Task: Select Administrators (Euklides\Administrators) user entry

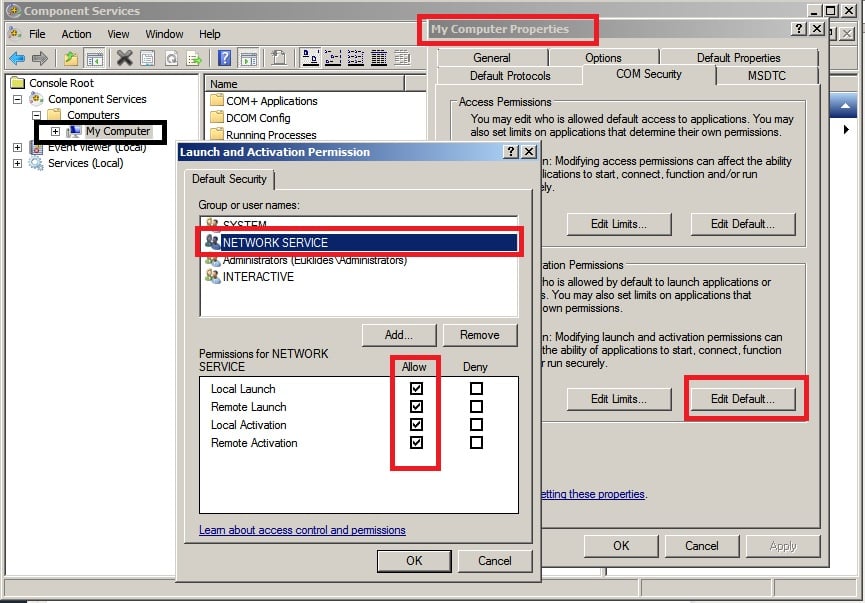Action: pos(359,260)
